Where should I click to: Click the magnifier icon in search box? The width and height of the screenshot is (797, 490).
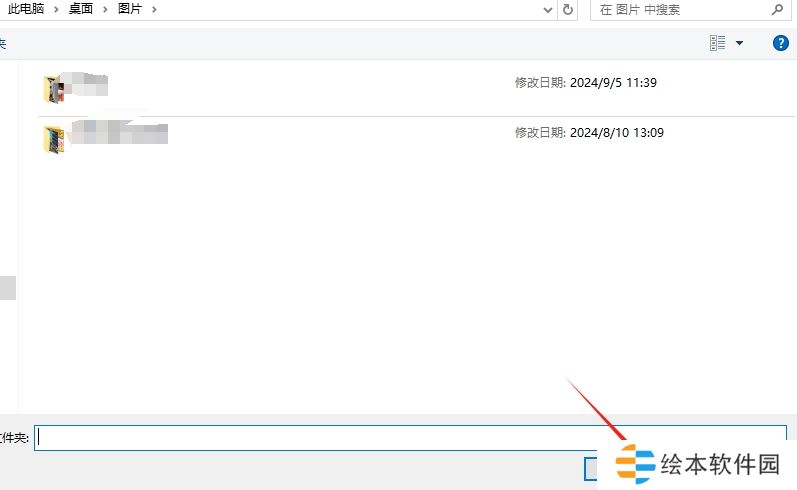click(777, 9)
